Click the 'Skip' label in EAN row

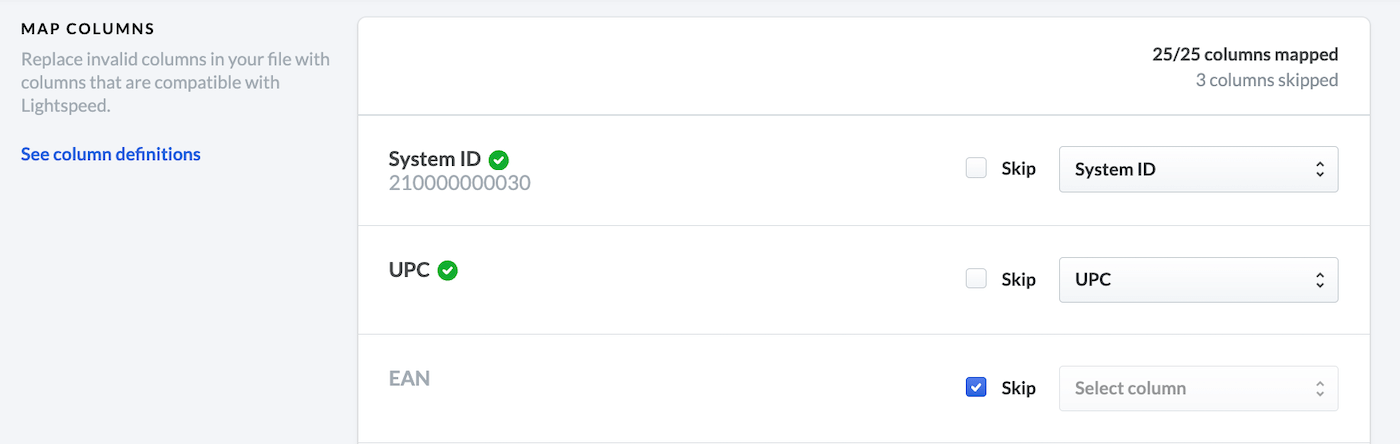pos(1018,388)
